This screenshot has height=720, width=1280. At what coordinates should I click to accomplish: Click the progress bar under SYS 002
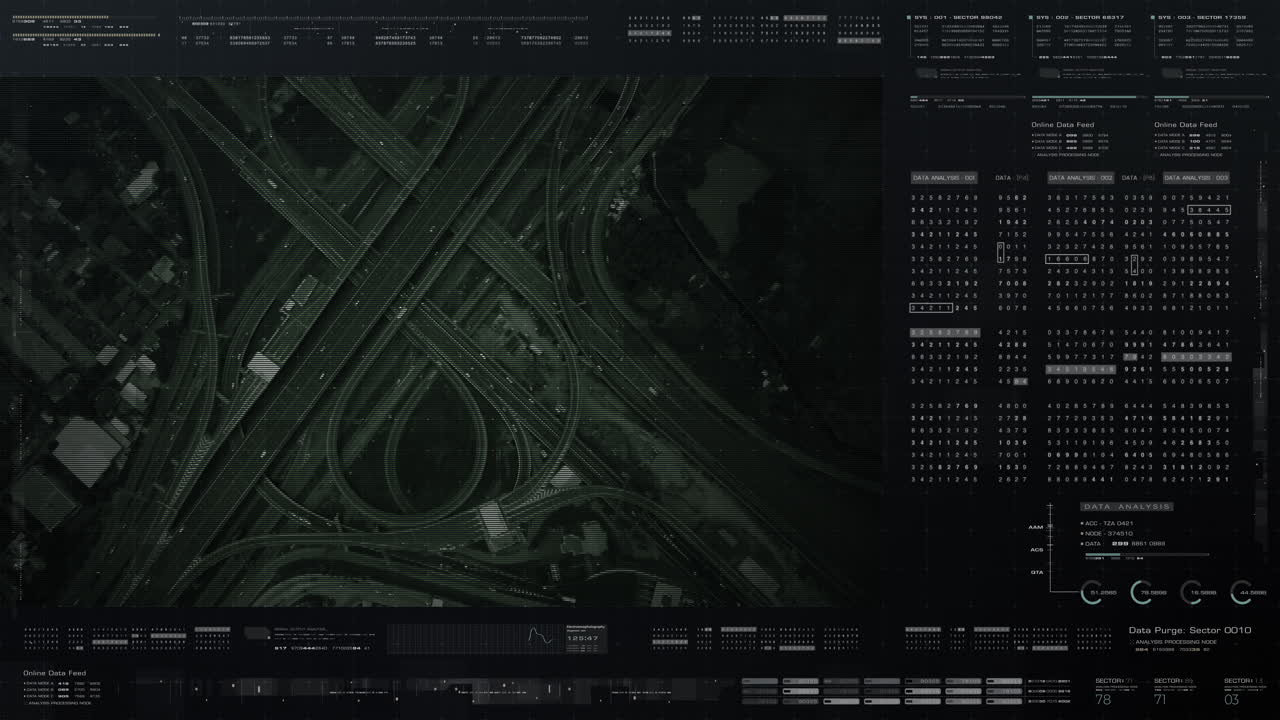click(1085, 96)
